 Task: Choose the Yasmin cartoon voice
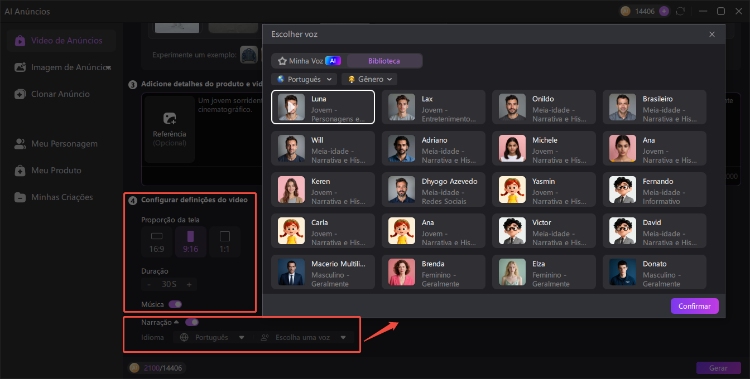pos(544,190)
